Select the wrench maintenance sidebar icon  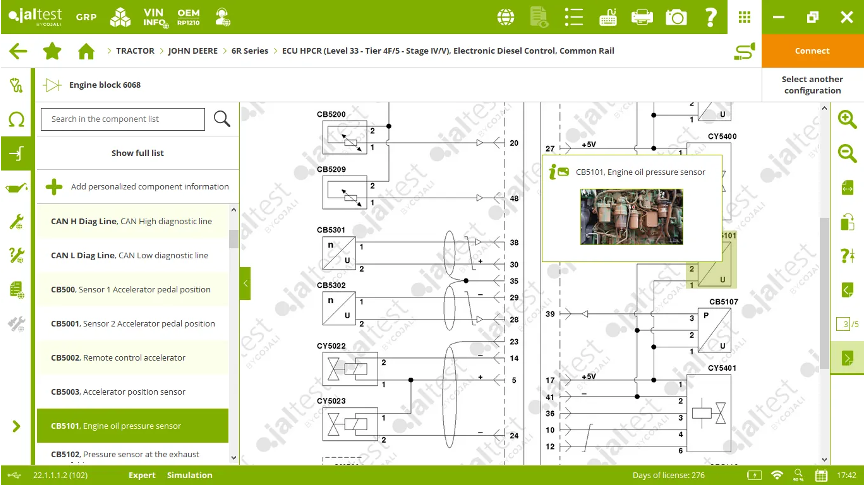(16, 221)
